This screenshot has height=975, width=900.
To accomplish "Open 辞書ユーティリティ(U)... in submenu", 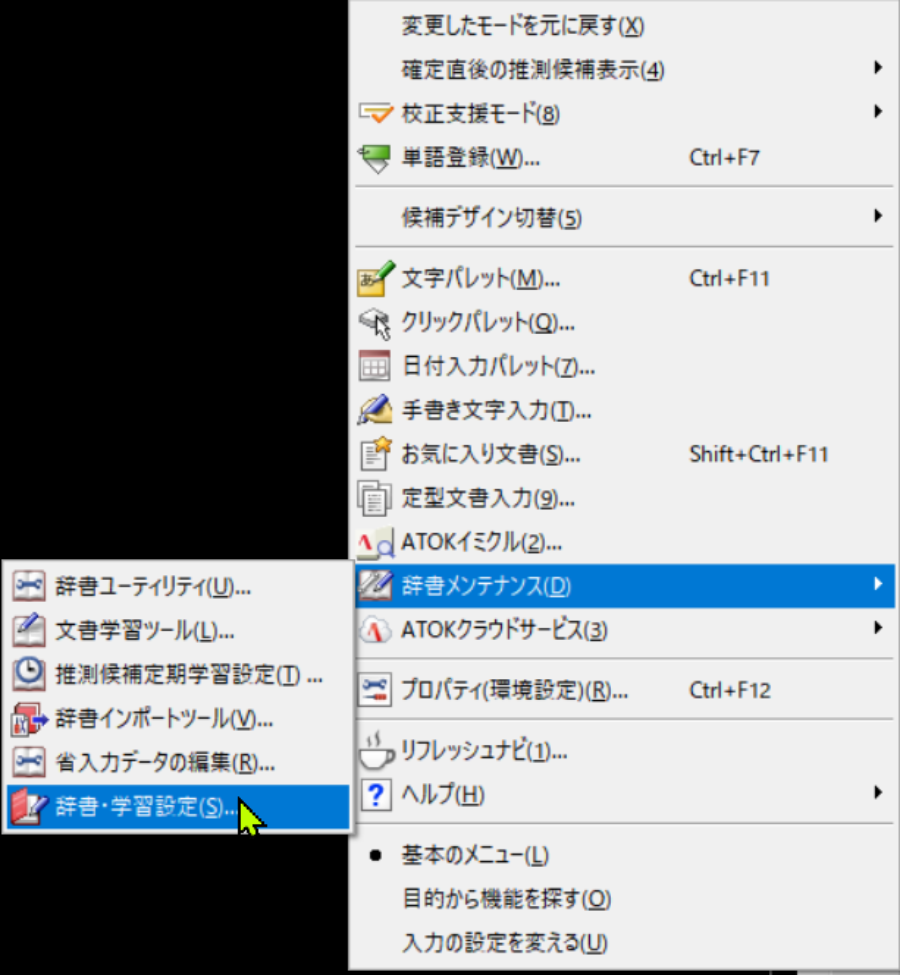I will point(178,586).
